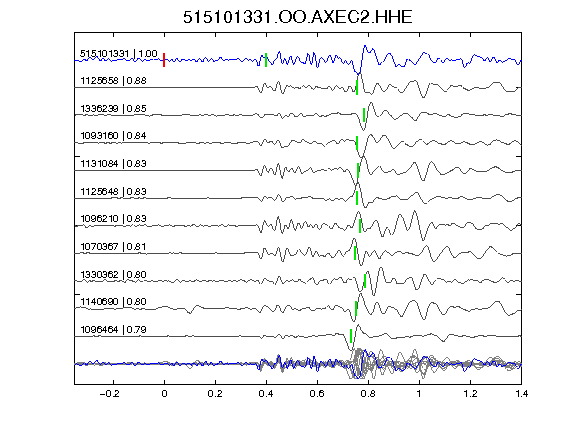Select the plot title 515101331.OO.AXEC2.HHE
The width and height of the screenshot is (576, 432).
(x=298, y=17)
